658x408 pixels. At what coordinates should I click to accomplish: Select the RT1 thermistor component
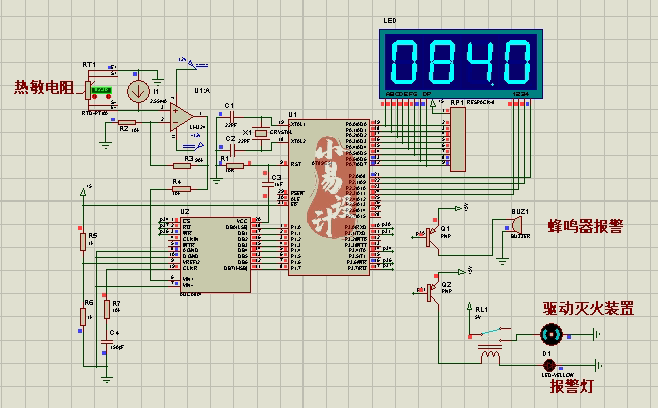tap(89, 90)
